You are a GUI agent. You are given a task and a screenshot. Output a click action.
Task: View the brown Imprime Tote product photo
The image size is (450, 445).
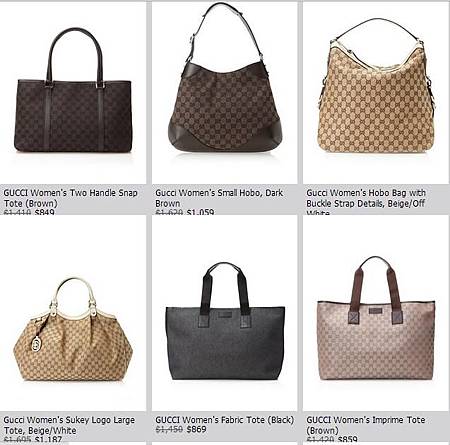[x=376, y=318]
